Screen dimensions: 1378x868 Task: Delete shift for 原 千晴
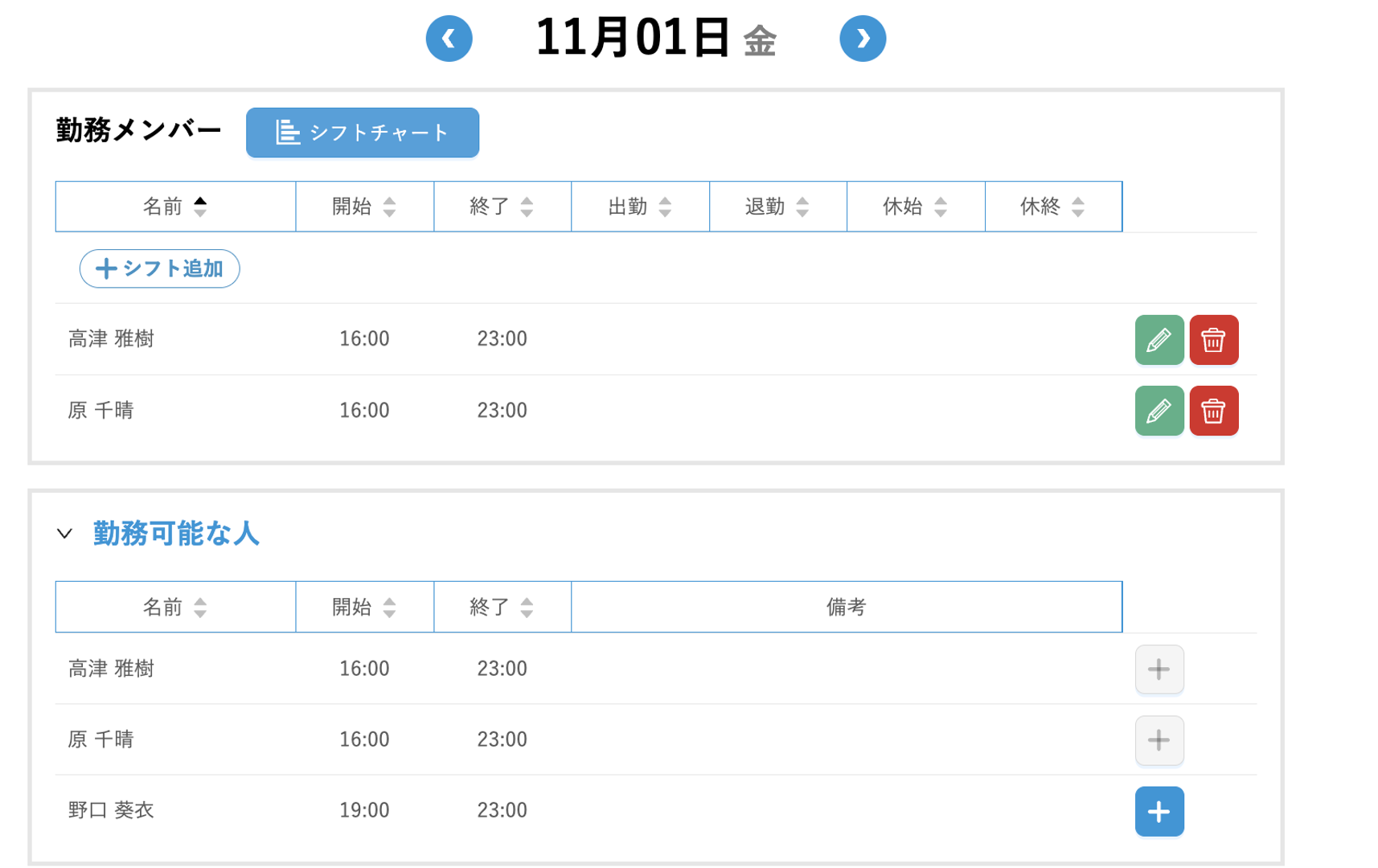tap(1213, 411)
